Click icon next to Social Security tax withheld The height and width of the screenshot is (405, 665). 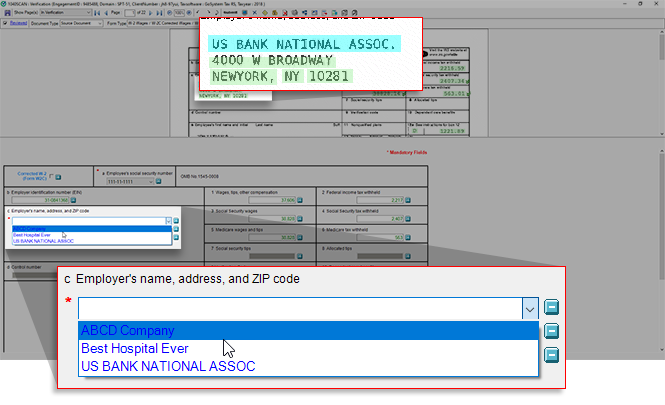[x=411, y=218]
